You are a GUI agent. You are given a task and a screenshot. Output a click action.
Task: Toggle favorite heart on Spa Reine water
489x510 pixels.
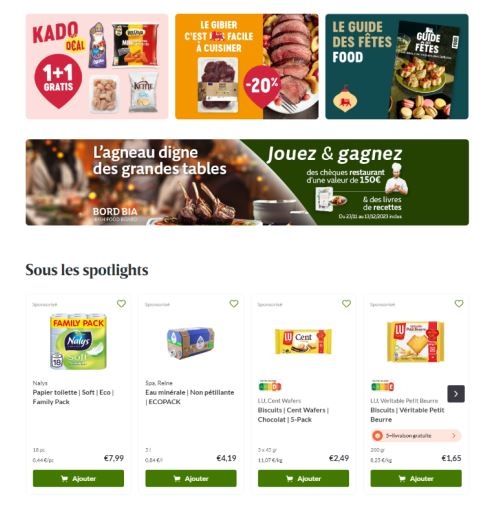(234, 303)
